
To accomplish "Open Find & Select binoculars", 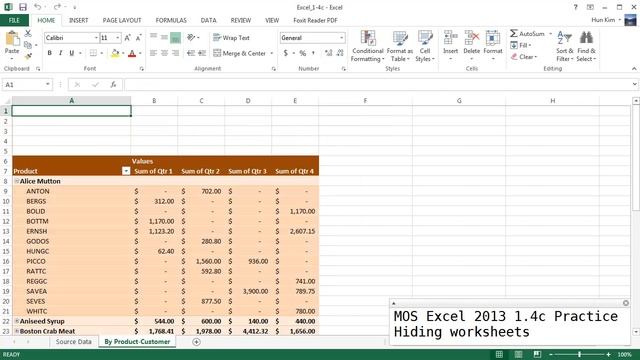I will [586, 46].
